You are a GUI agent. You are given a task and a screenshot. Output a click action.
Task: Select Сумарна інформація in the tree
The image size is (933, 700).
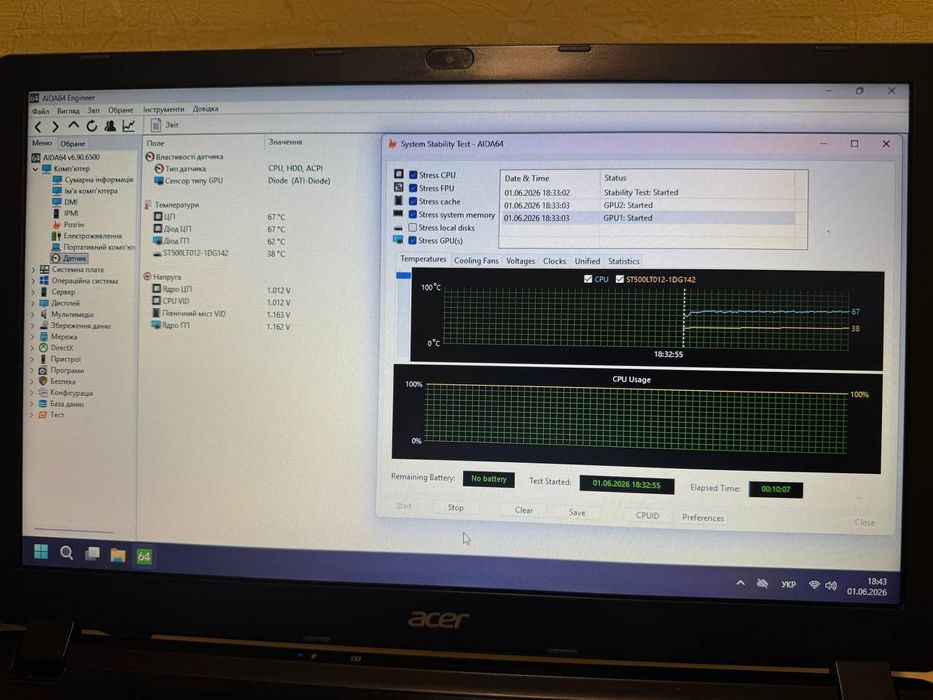(99, 179)
